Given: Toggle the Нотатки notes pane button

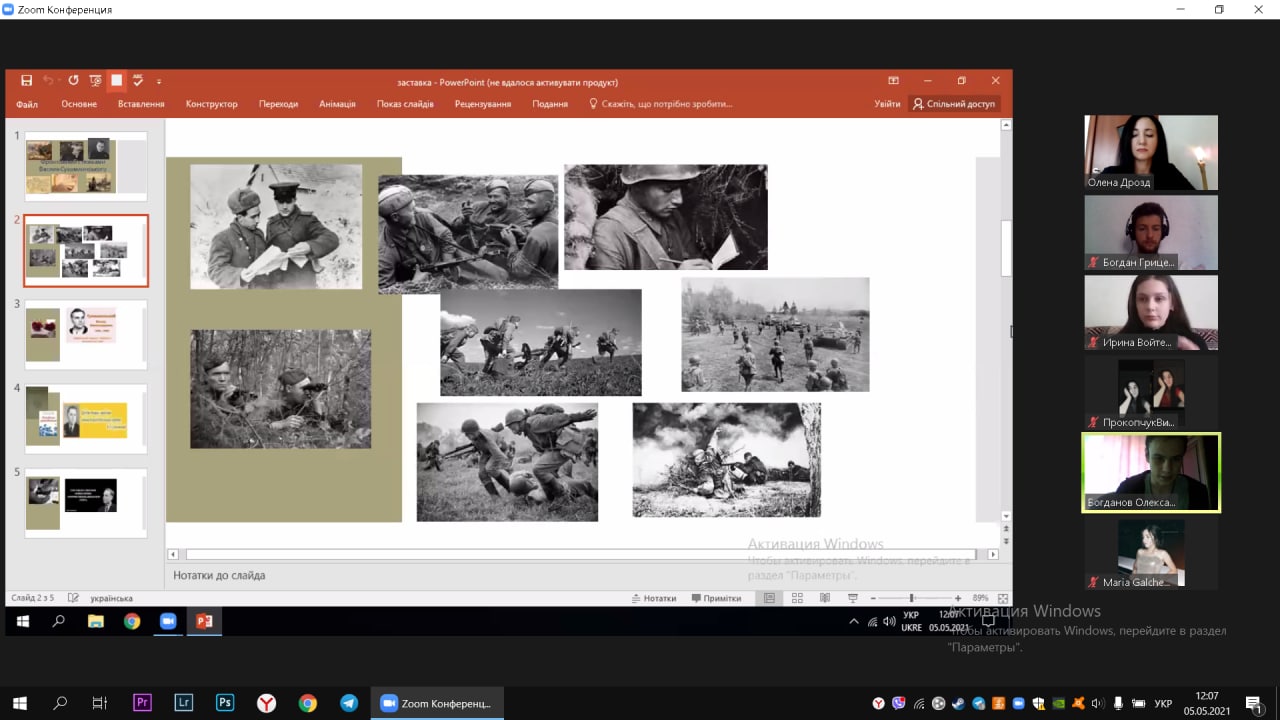Looking at the screenshot, I should [x=654, y=598].
